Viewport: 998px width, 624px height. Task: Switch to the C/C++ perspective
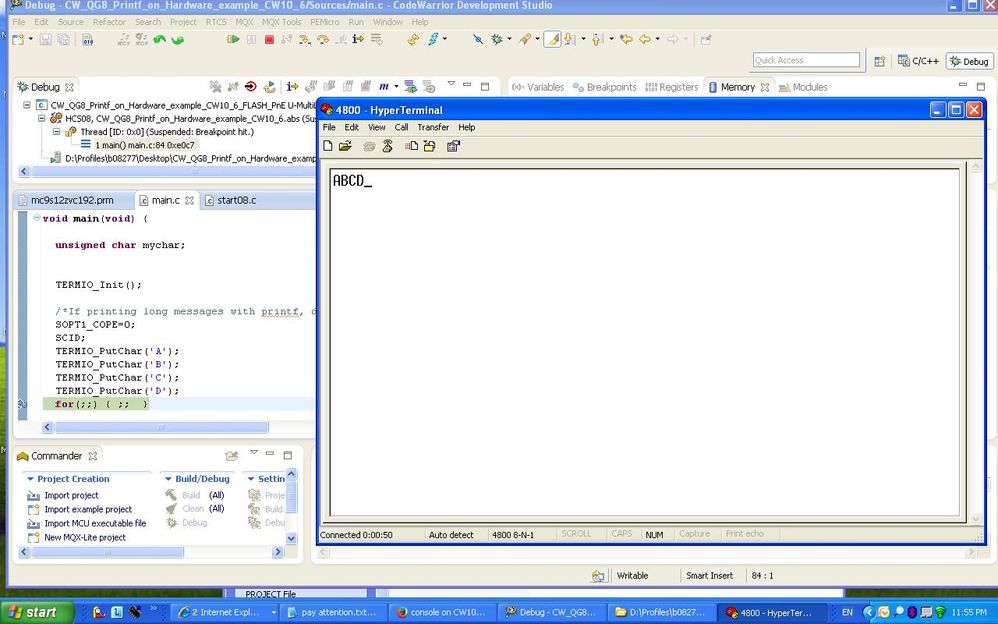pyautogui.click(x=918, y=61)
